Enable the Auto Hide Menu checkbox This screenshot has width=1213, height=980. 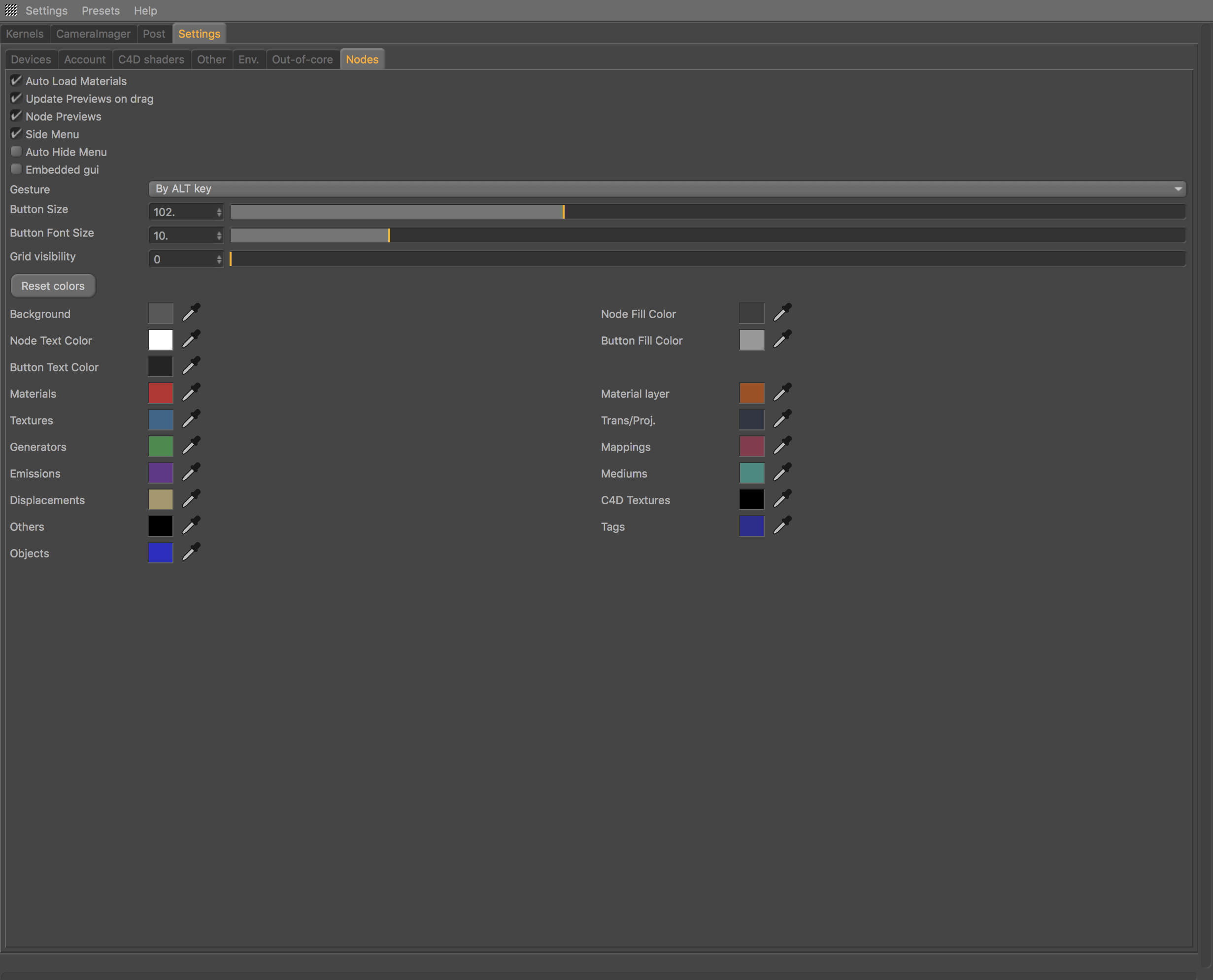(16, 151)
